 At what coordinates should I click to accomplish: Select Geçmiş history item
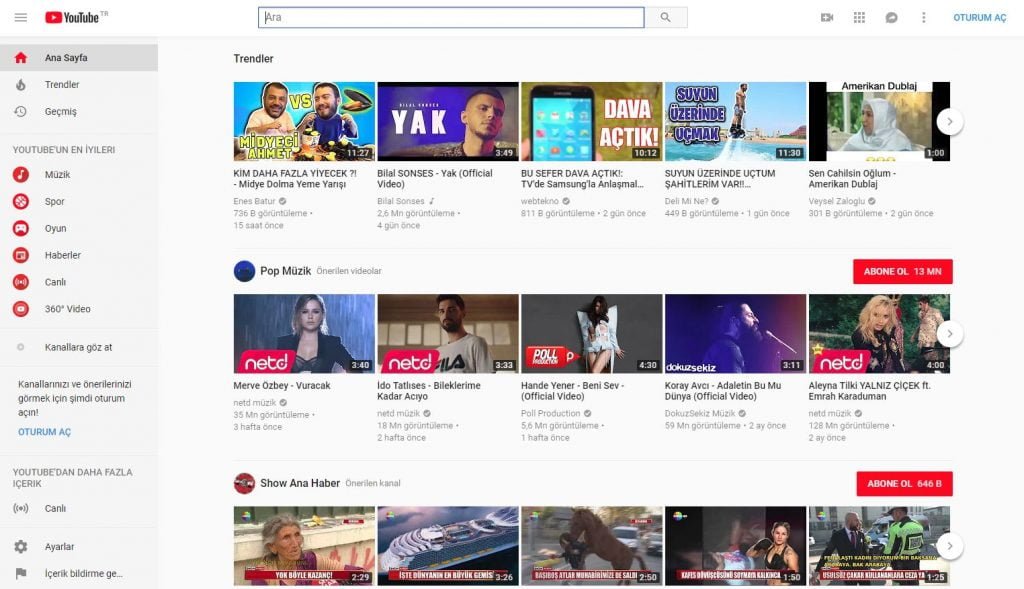tap(60, 112)
